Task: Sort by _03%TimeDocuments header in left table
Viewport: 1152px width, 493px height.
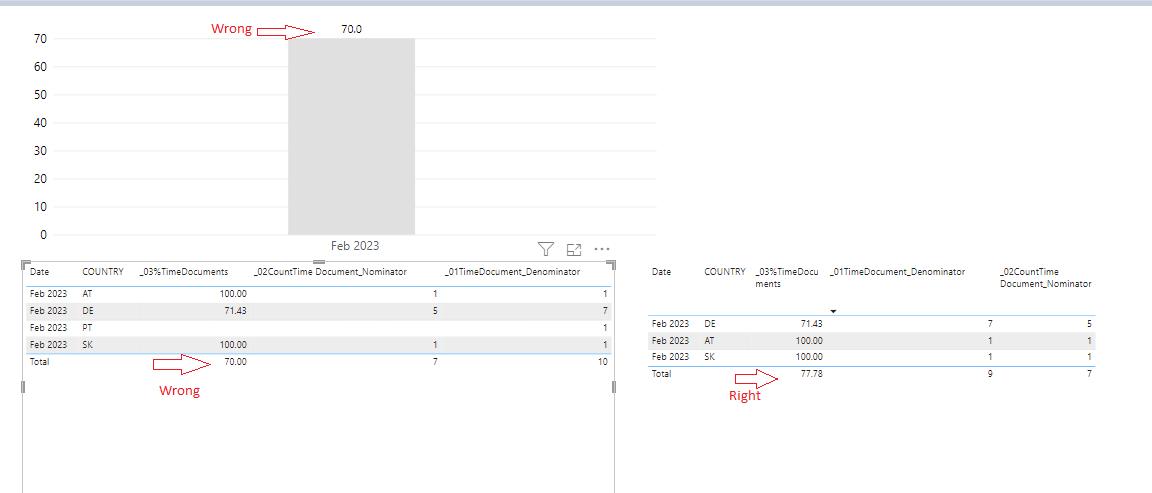Action: [184, 272]
